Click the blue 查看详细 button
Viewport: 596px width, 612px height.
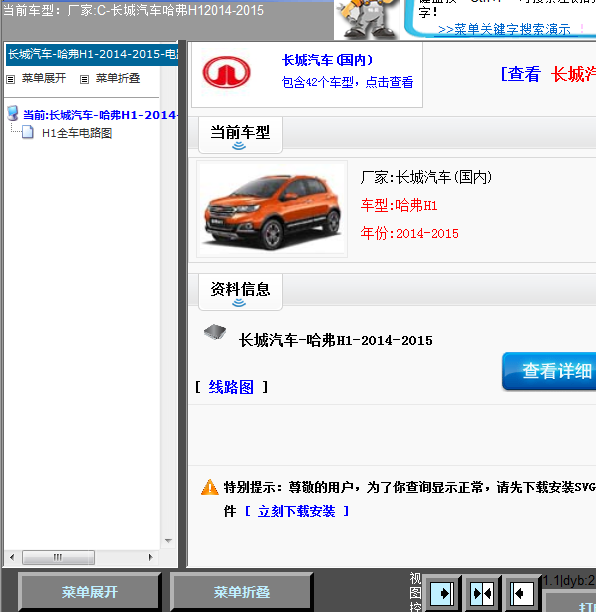point(549,371)
